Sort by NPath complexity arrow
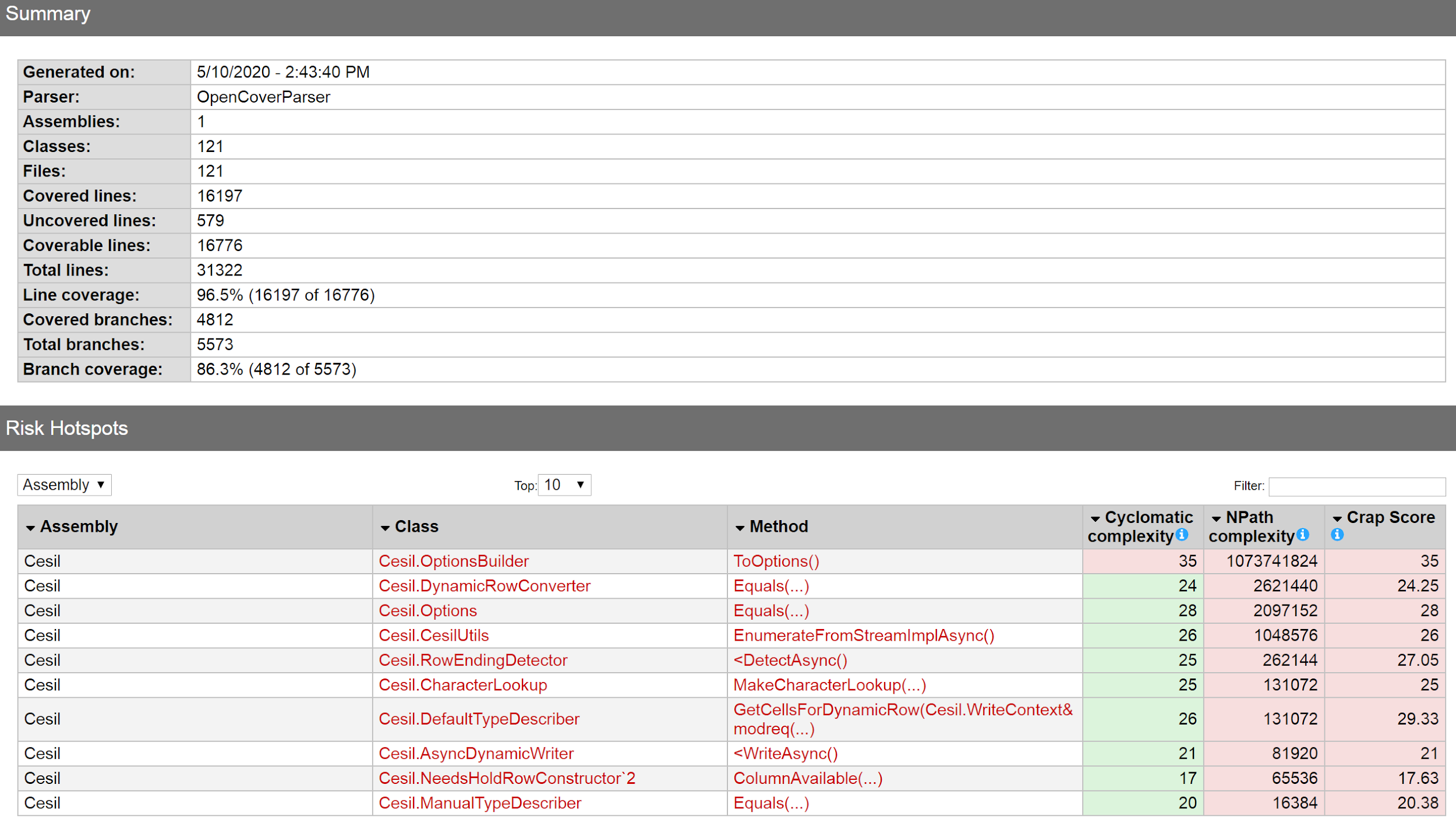The image size is (1456, 834). pyautogui.click(x=1216, y=518)
